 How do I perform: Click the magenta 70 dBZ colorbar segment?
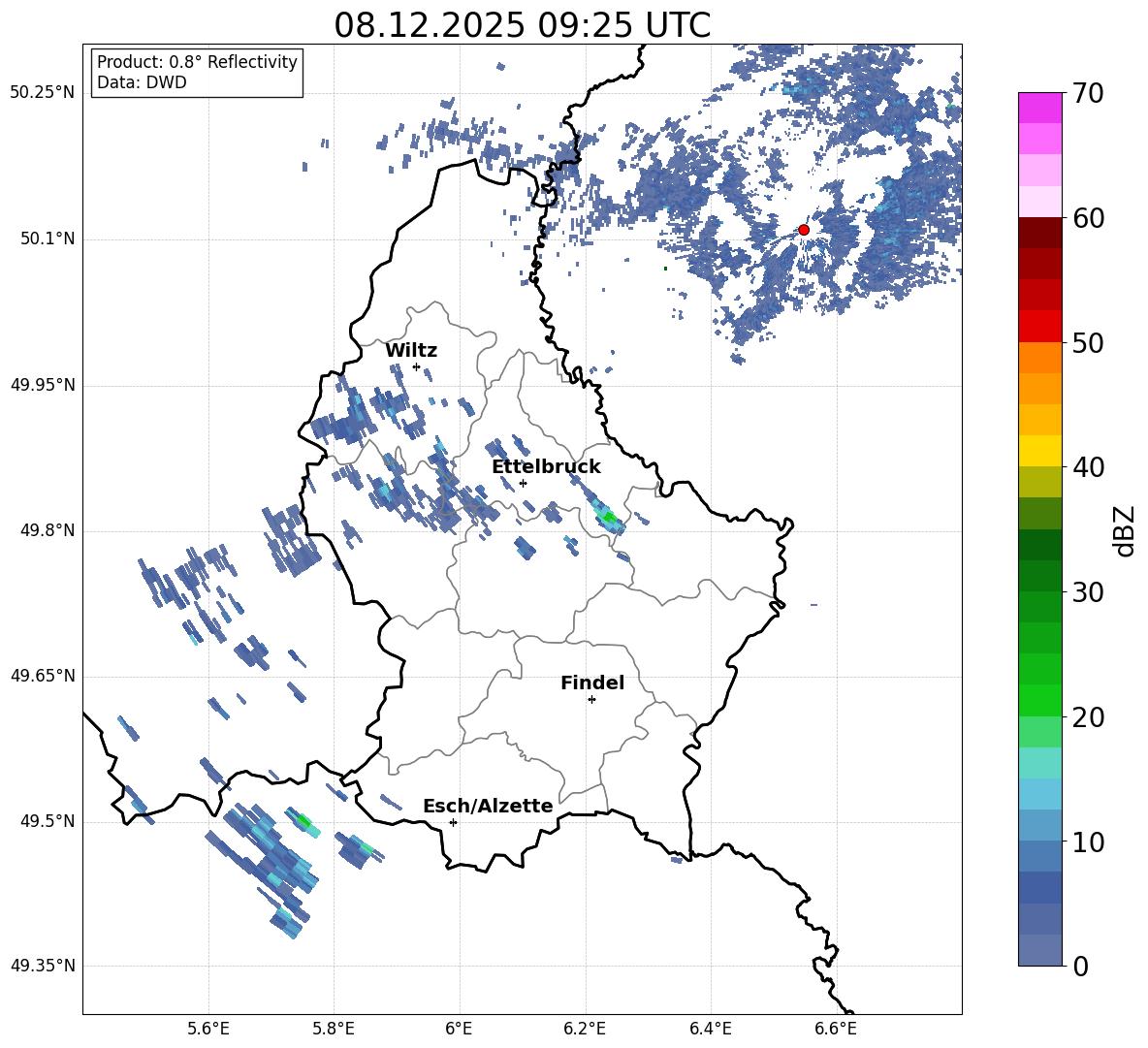point(1040,108)
